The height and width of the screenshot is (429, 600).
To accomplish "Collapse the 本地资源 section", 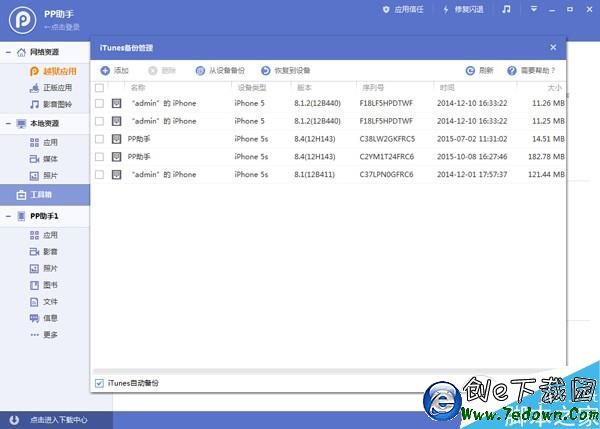I will pos(8,123).
